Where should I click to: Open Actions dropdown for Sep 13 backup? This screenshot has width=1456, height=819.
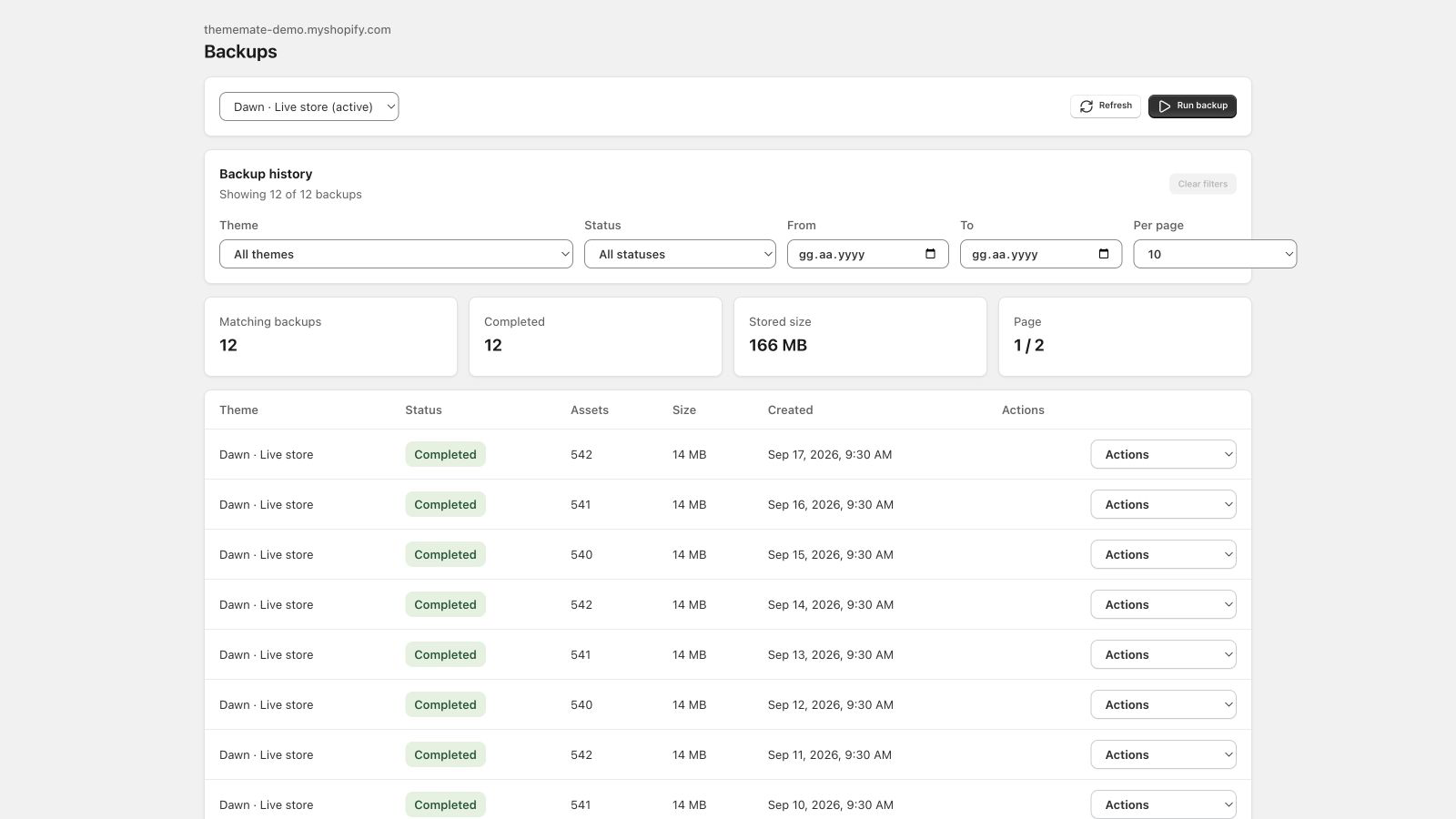tap(1163, 654)
